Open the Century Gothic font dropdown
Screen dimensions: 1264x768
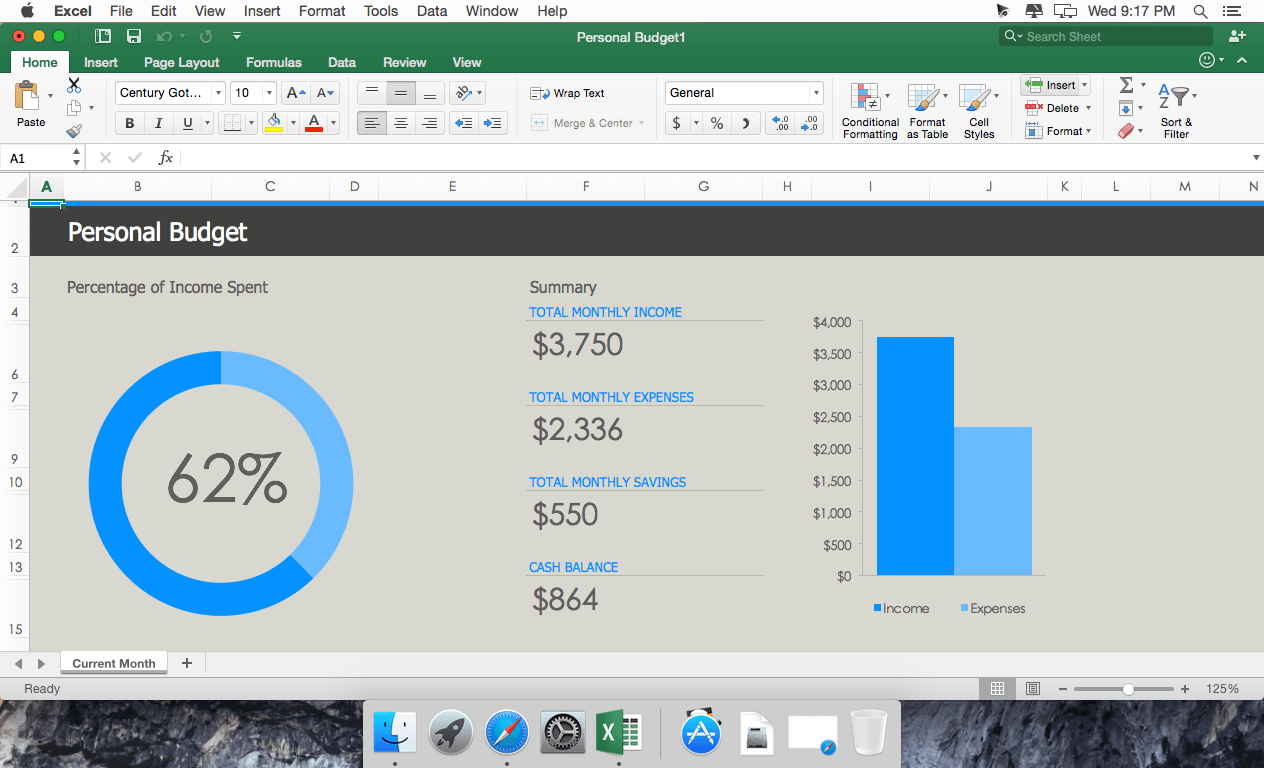coord(221,92)
